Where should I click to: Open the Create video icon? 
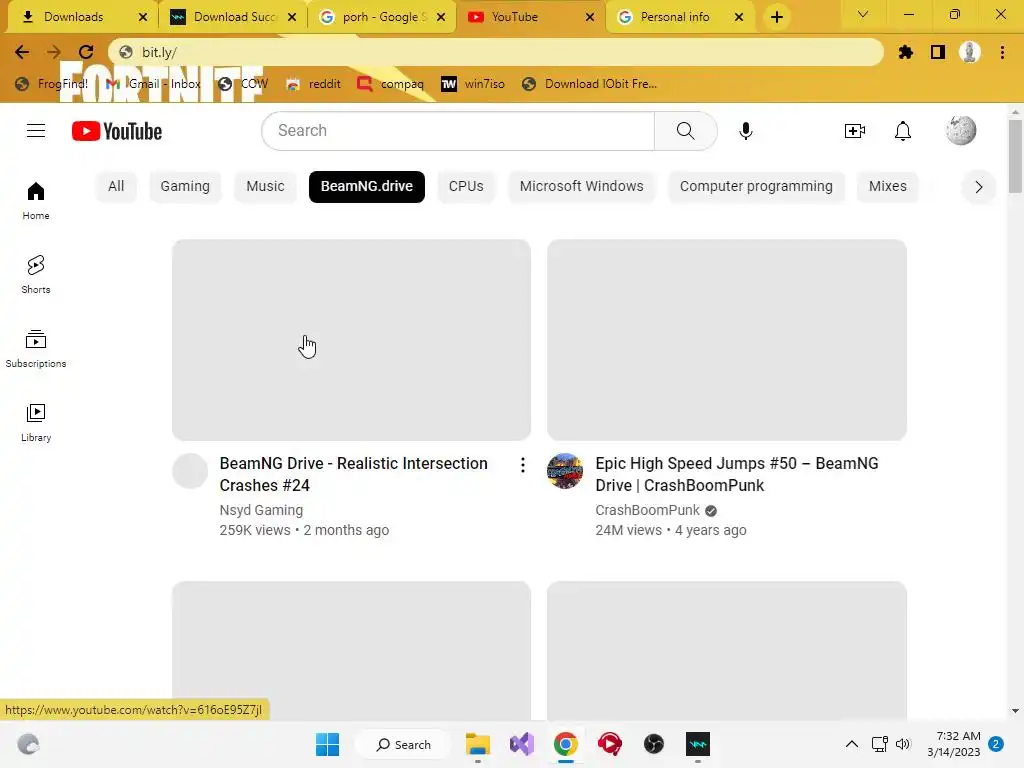click(854, 131)
